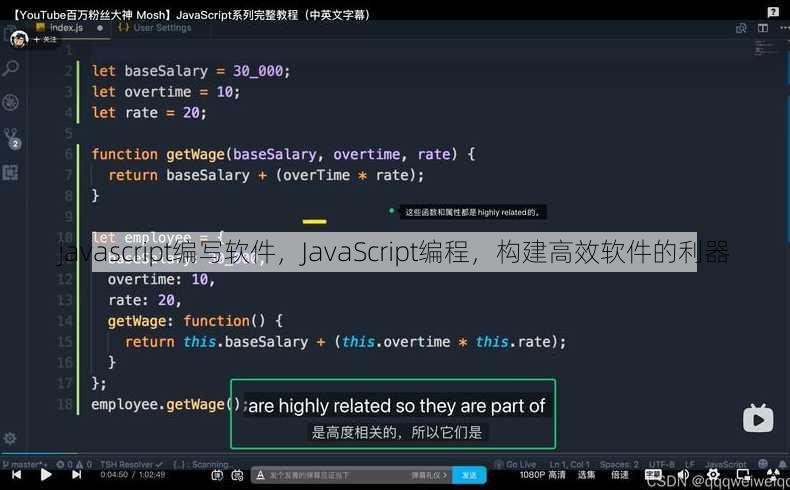
Task: Play the video with the play button
Action: click(x=46, y=474)
